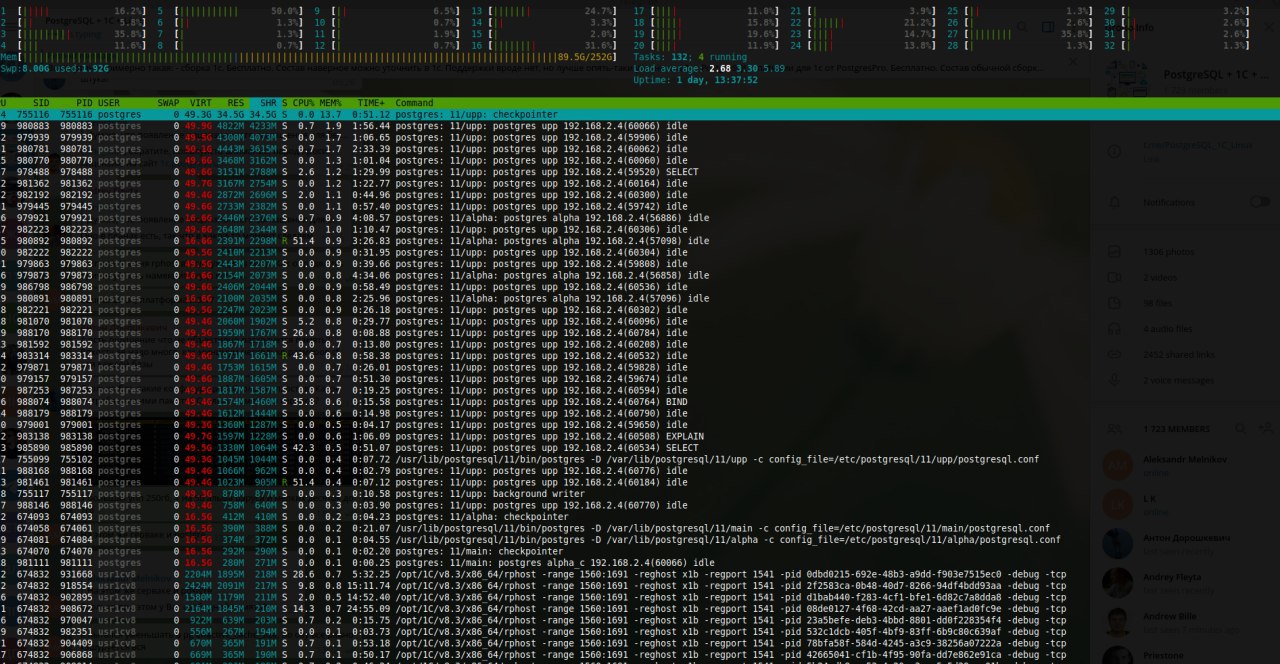Open Aleksandr Melnikov's avatar in members list

point(1118,466)
